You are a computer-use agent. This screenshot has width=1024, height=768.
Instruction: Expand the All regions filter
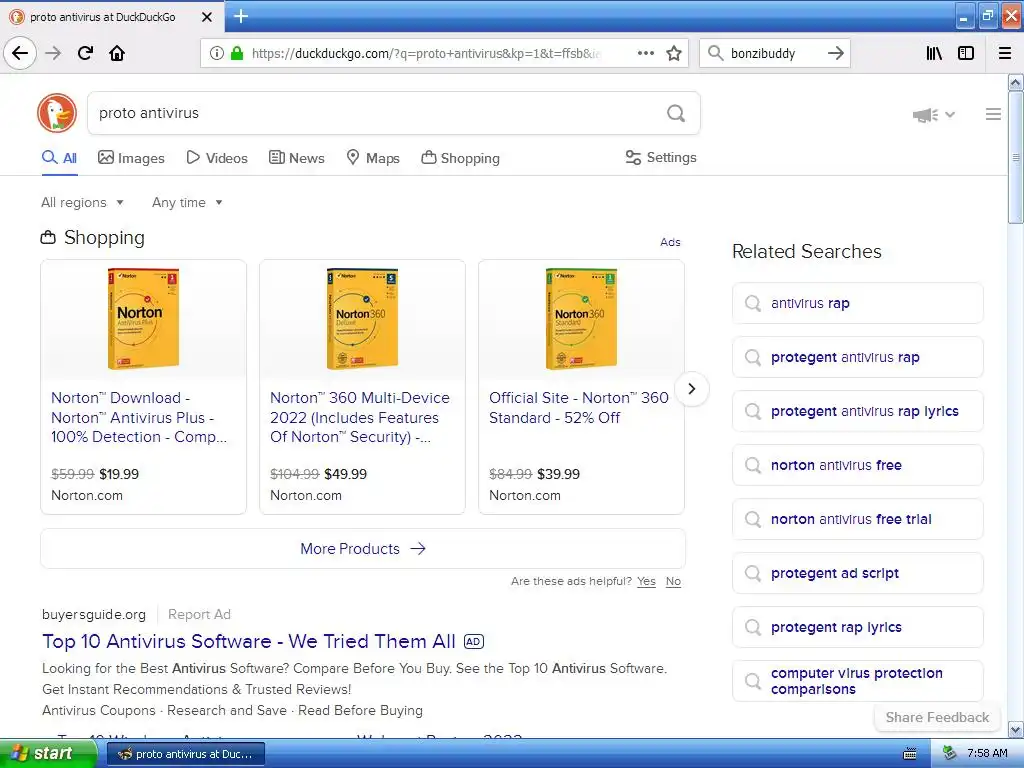[x=82, y=202]
